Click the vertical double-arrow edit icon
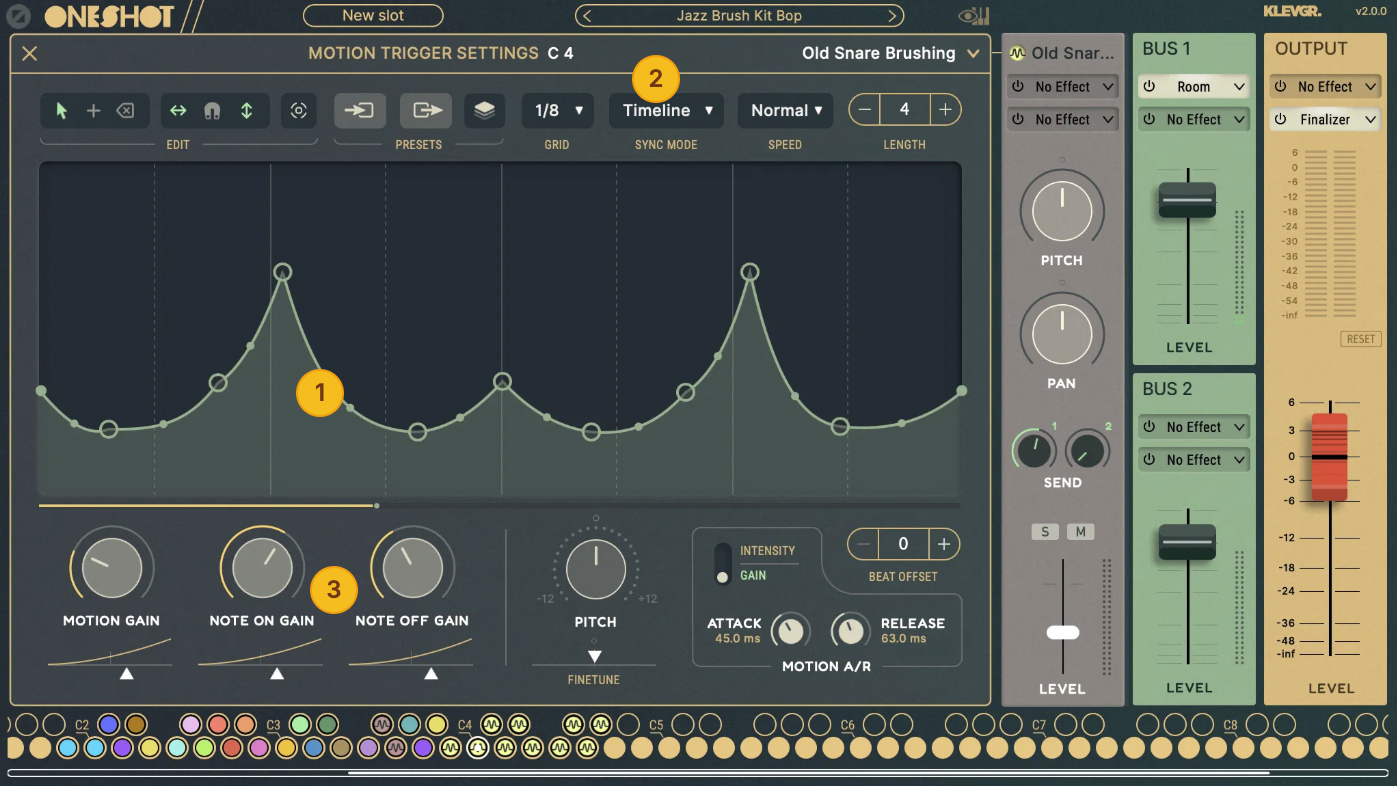Screen dimensions: 1397x786 (x=246, y=111)
